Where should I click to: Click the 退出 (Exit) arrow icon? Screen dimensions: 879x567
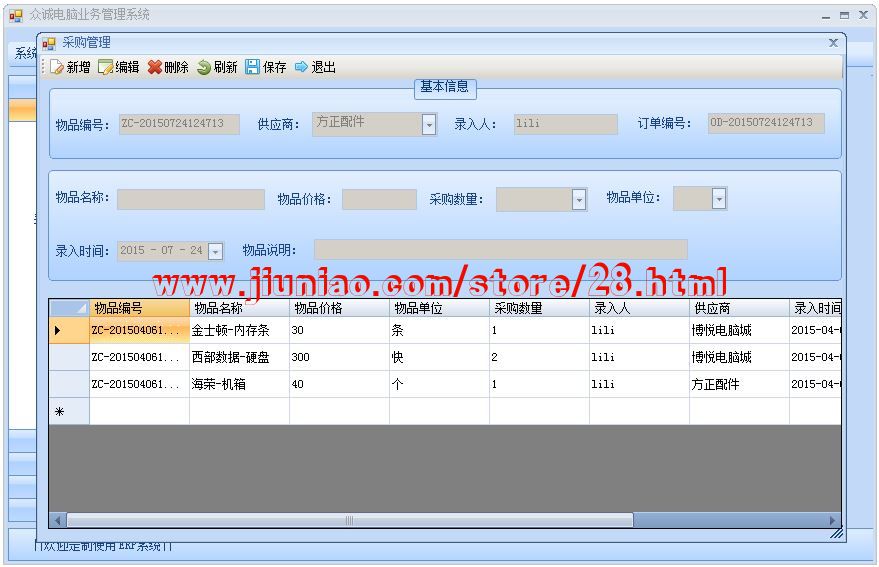click(x=302, y=67)
